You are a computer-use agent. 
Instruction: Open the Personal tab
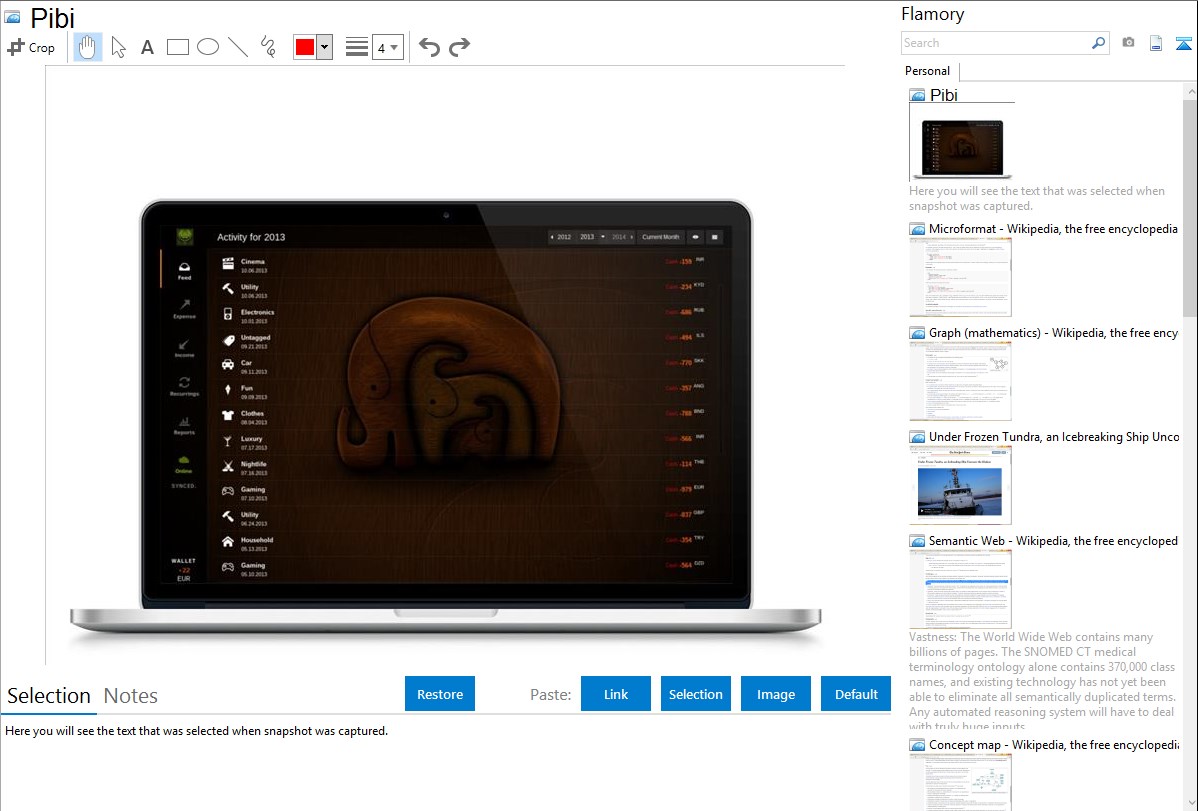click(927, 71)
